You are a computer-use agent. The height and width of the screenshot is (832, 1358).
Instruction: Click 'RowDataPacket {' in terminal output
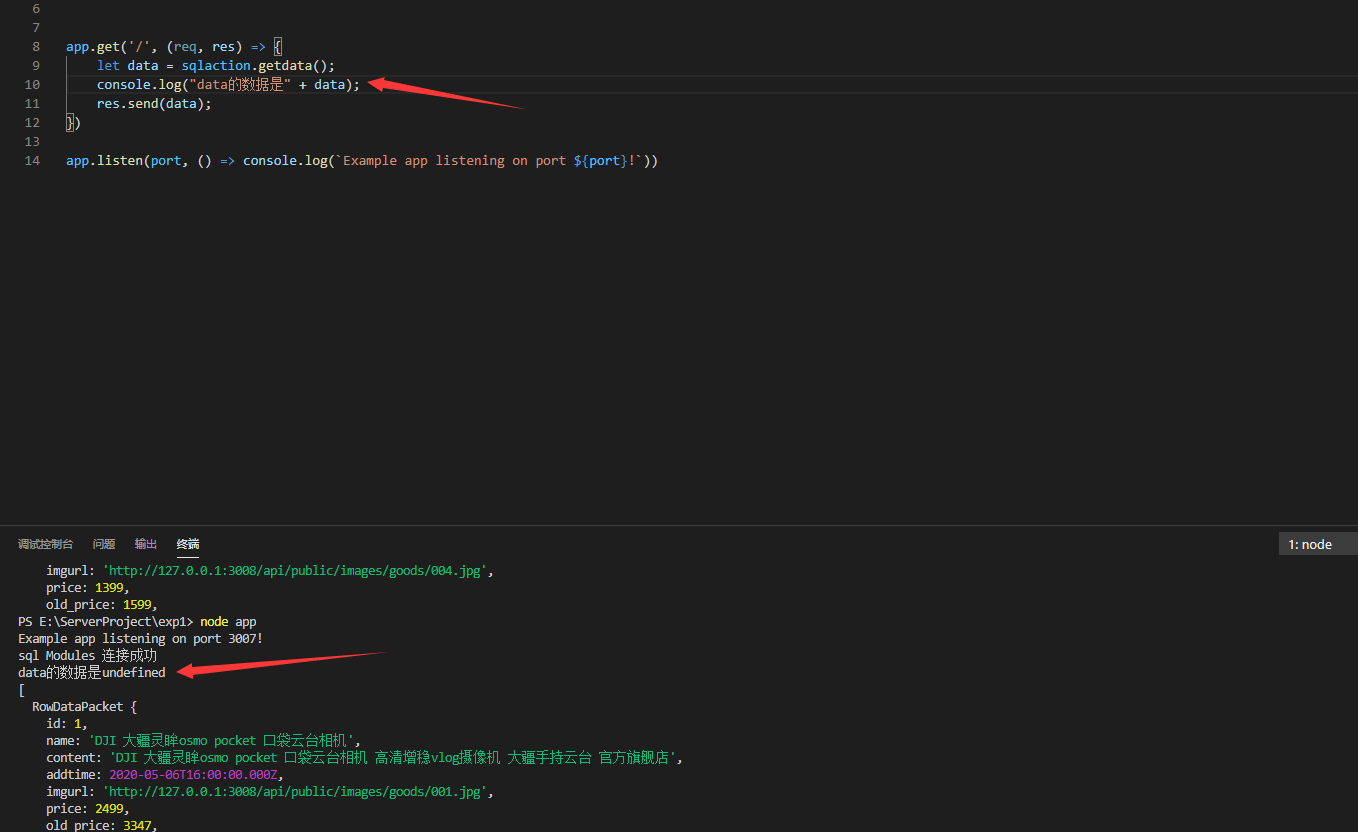pyautogui.click(x=84, y=707)
